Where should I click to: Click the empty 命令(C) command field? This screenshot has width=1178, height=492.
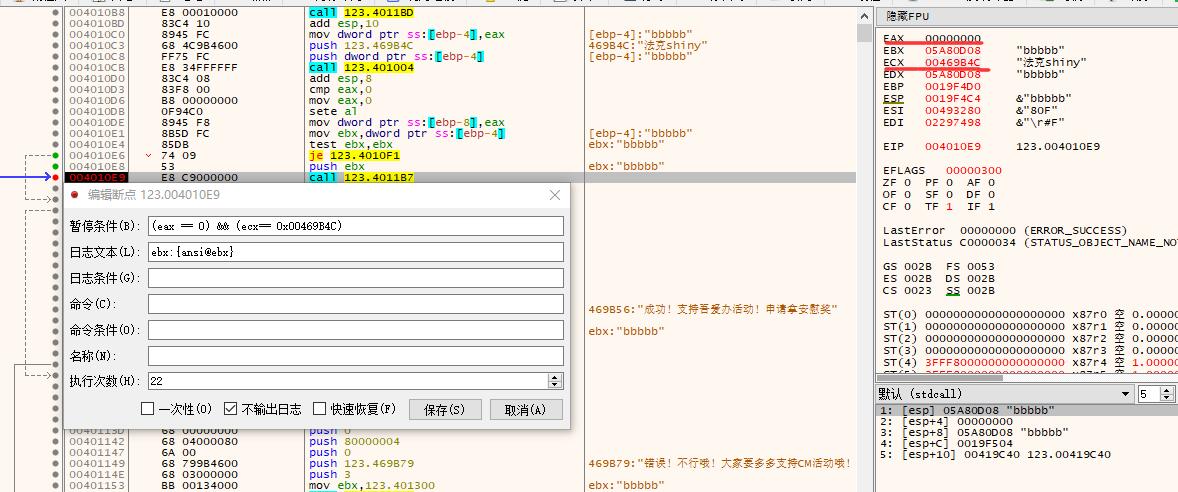(355, 304)
